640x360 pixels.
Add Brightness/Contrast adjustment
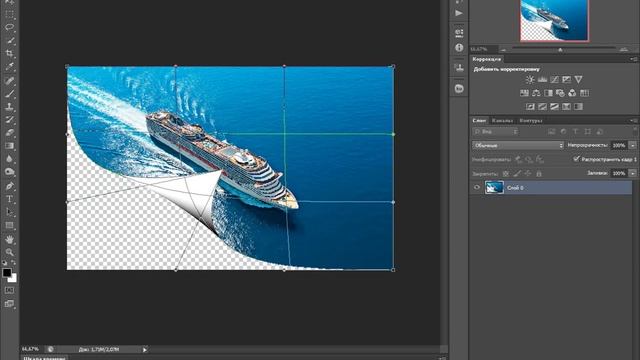[x=530, y=80]
